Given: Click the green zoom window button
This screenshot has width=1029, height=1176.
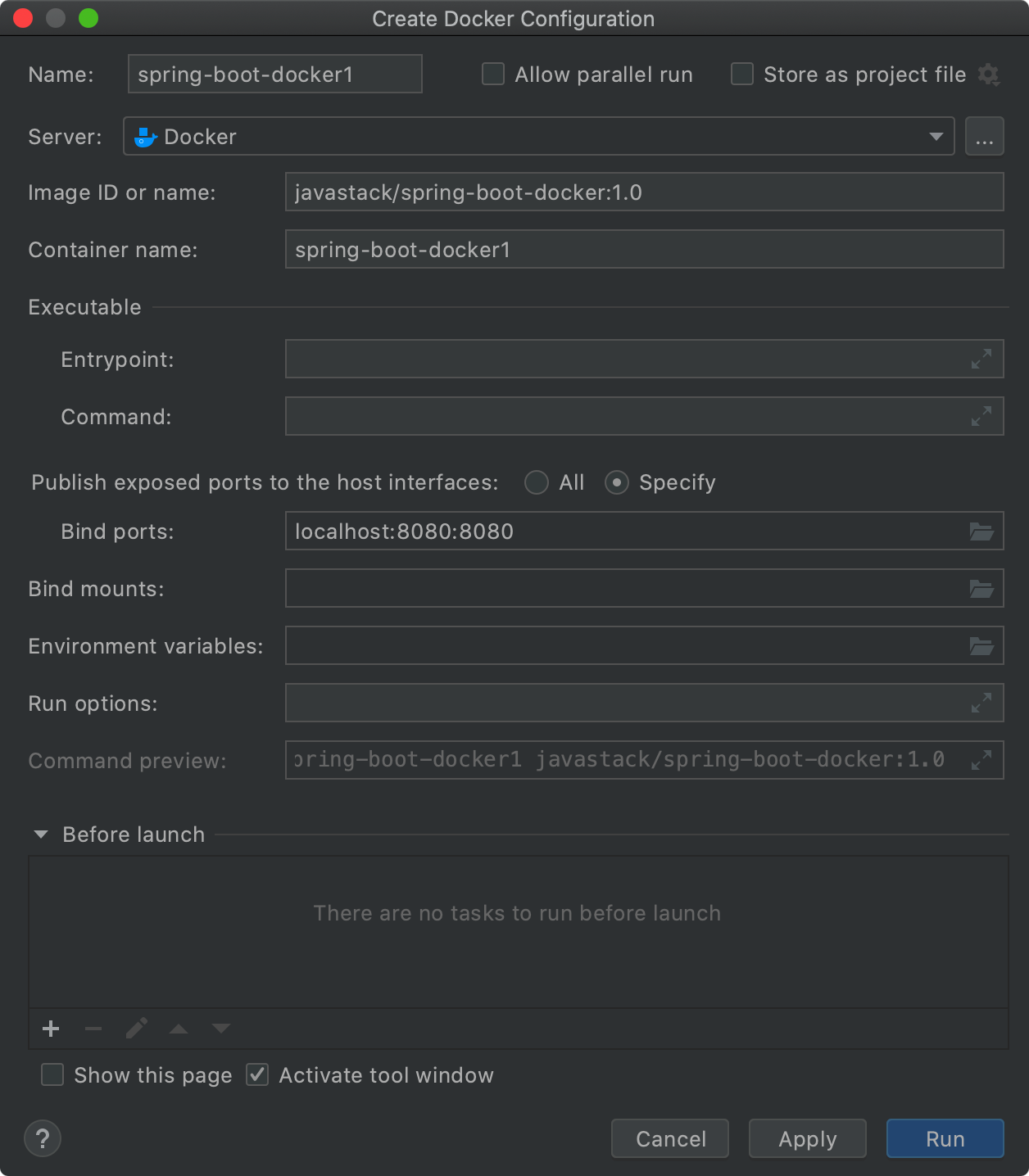Looking at the screenshot, I should click(x=88, y=18).
